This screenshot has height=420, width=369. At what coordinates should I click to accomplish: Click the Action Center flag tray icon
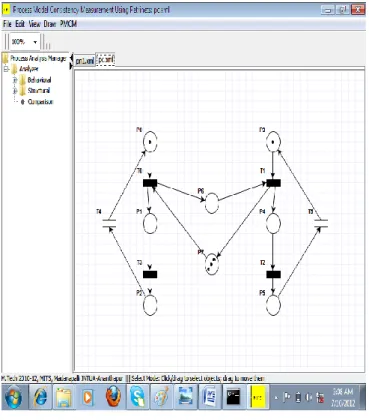pyautogui.click(x=286, y=398)
